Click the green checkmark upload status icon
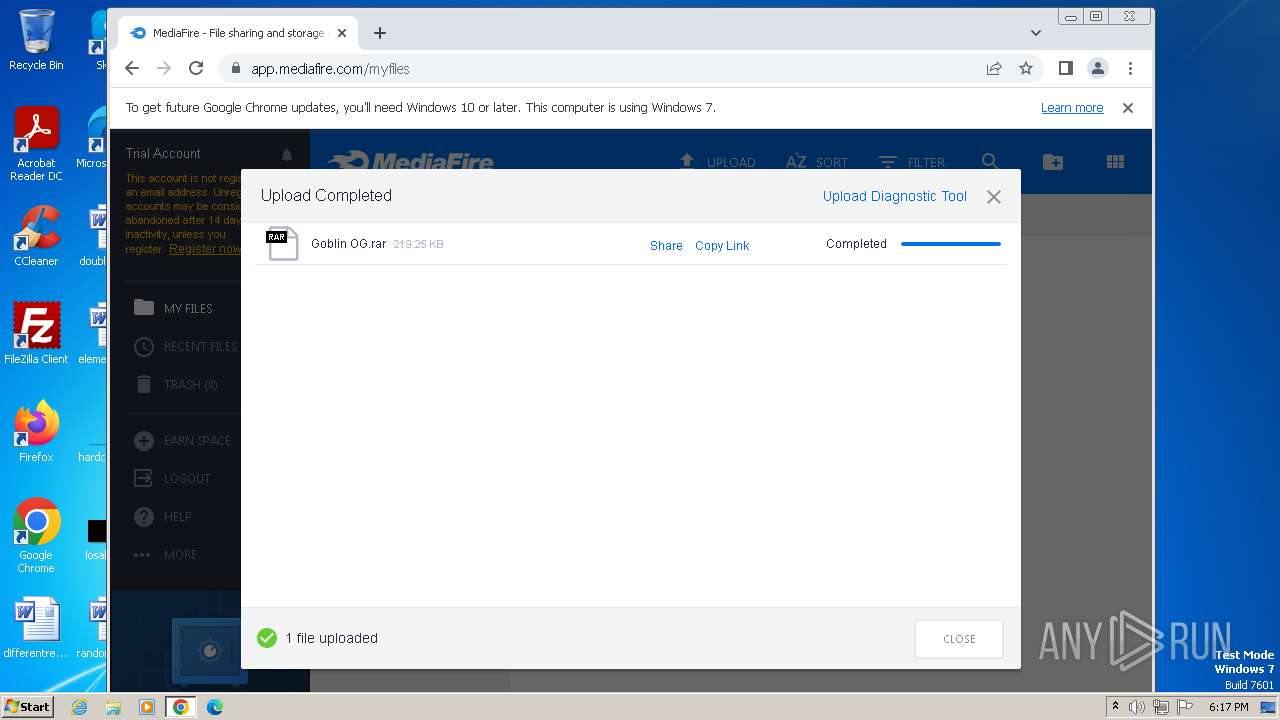 (267, 638)
